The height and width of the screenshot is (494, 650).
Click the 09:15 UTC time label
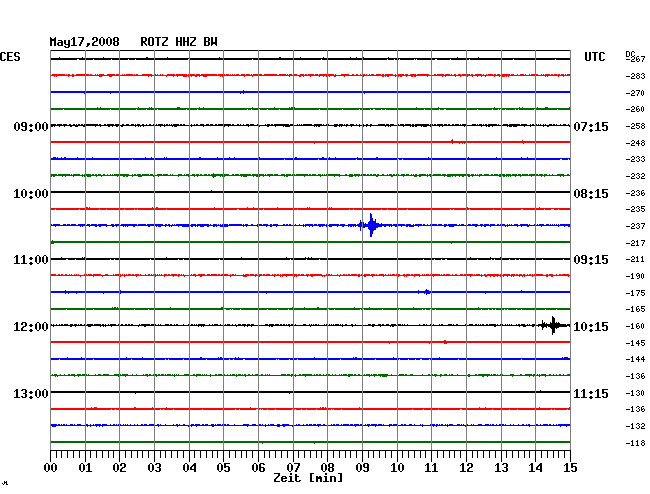click(591, 260)
